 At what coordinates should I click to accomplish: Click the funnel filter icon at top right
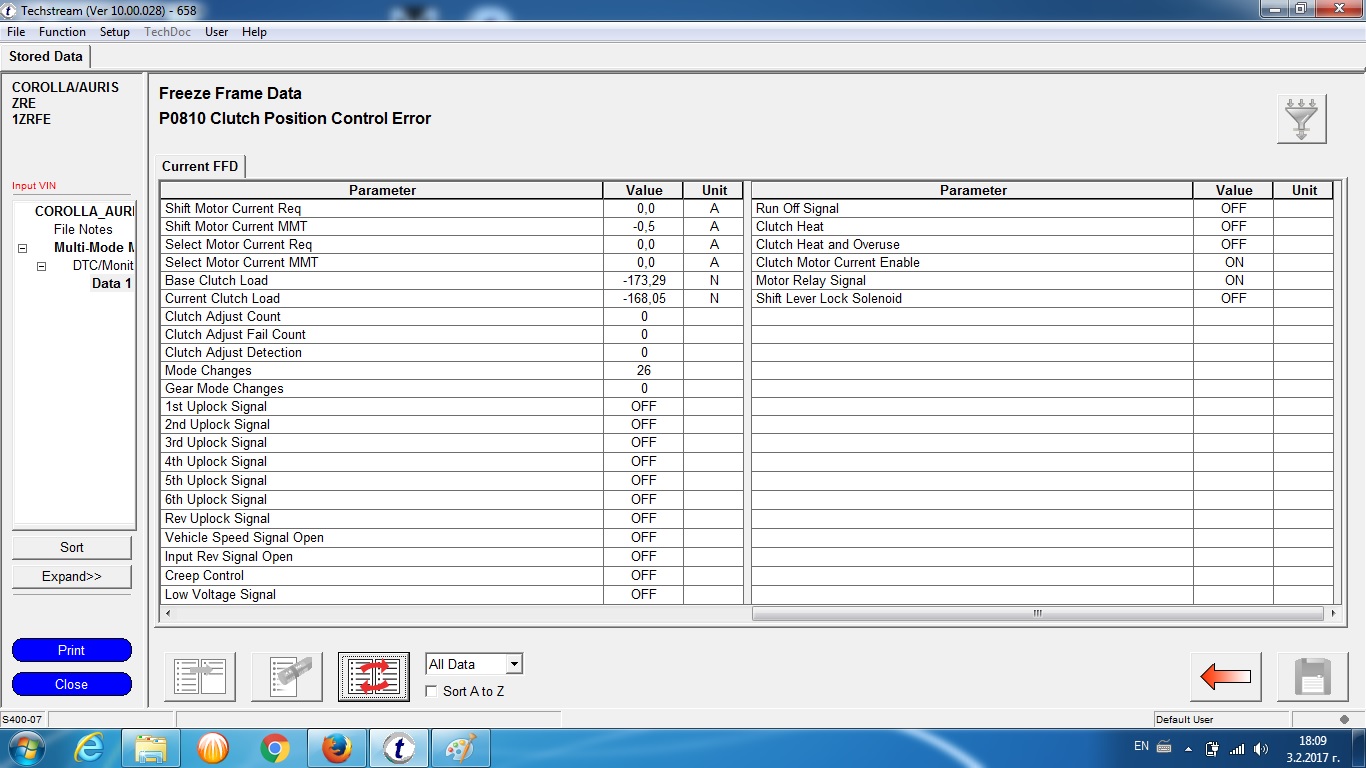pyautogui.click(x=1301, y=119)
